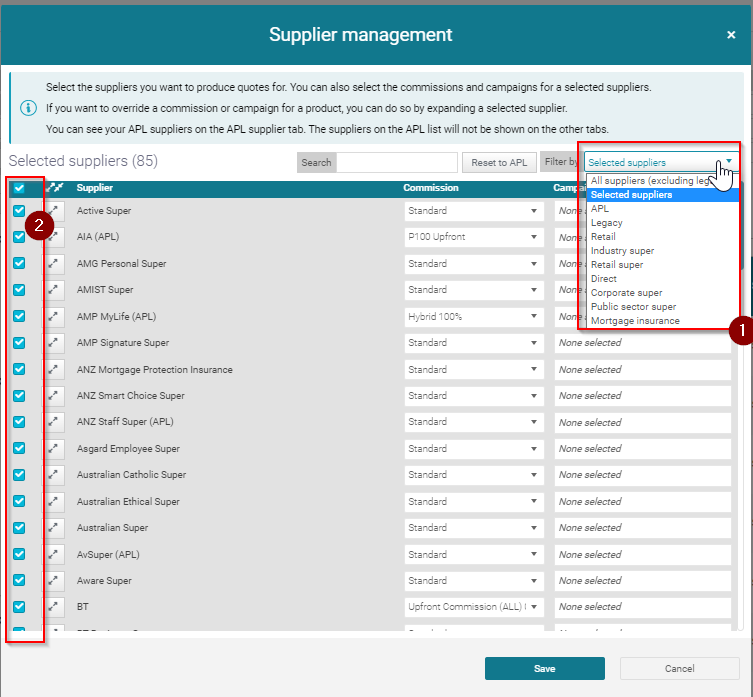Uncheck the AIA (APL) checkbox
This screenshot has height=697, width=753.
pyautogui.click(x=19, y=237)
